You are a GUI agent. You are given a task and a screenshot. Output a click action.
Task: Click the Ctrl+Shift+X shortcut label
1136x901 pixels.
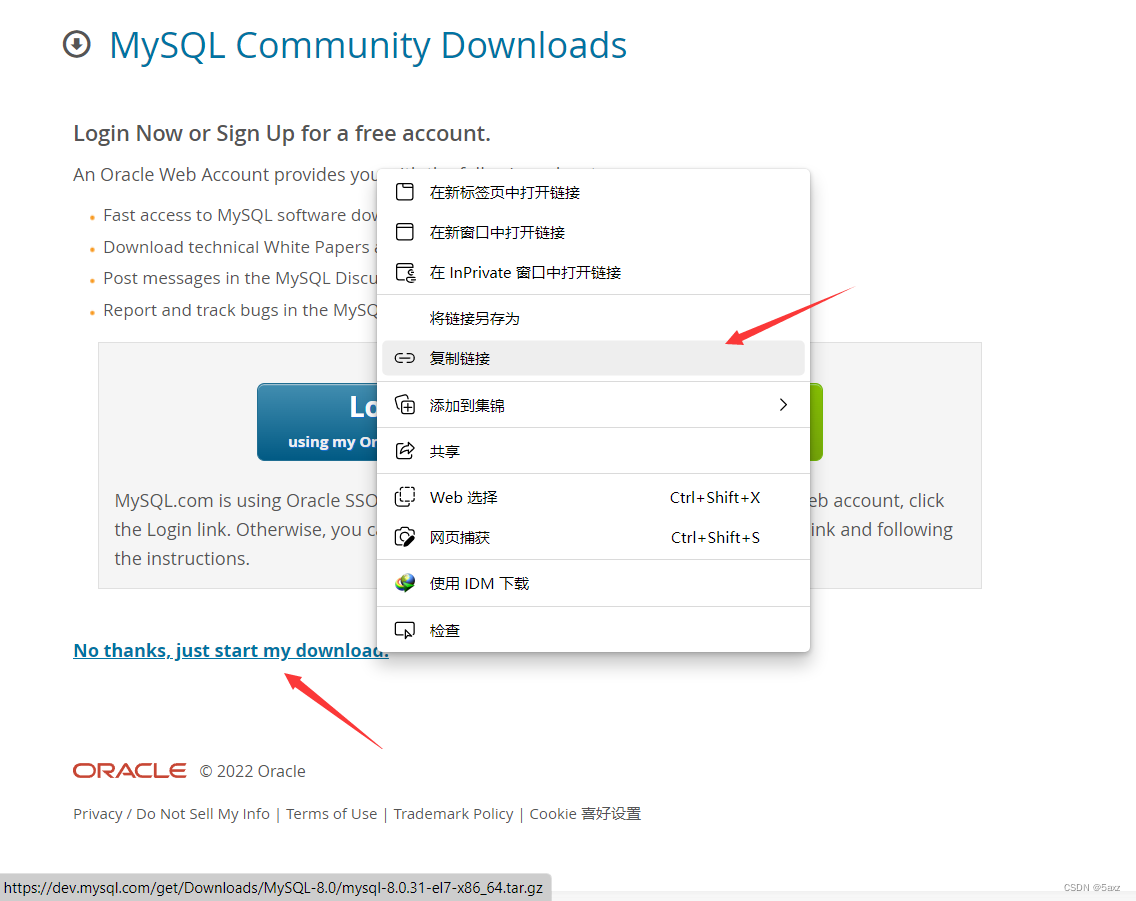(x=714, y=497)
